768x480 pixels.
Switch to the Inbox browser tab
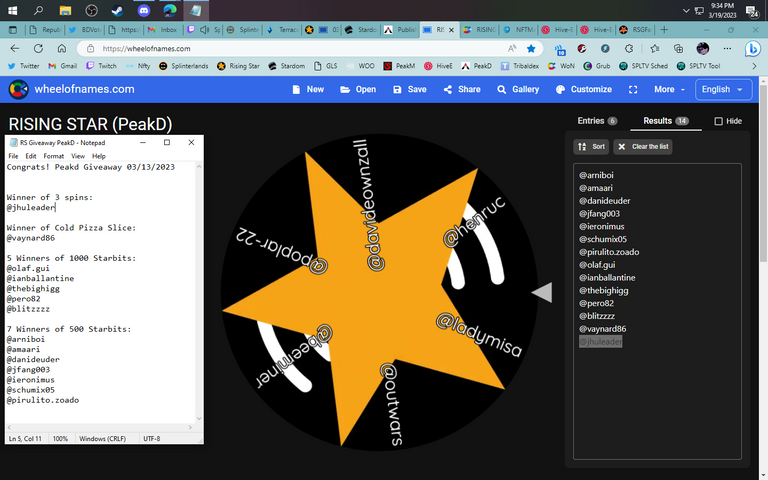(x=163, y=30)
